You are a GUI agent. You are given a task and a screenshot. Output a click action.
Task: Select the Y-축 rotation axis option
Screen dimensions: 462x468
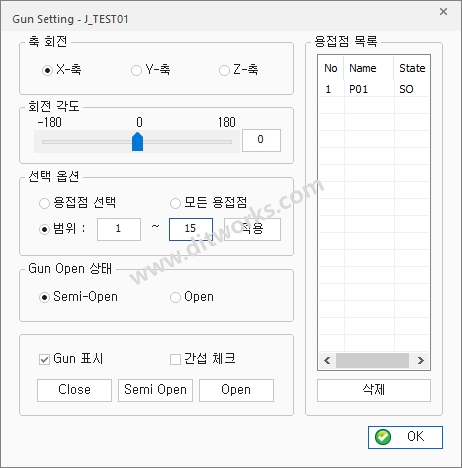(x=136, y=70)
